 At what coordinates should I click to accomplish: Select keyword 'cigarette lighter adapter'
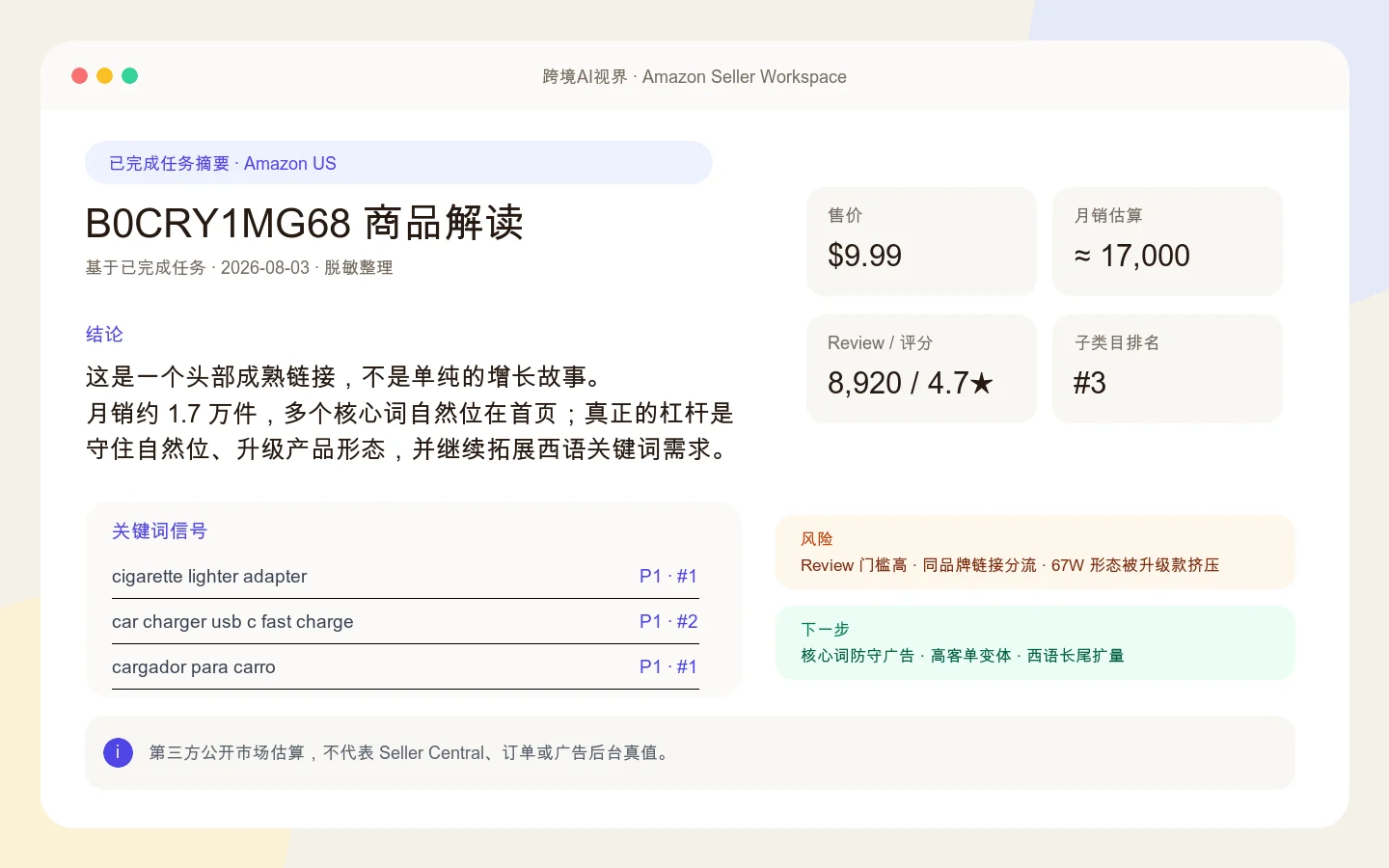tap(209, 576)
